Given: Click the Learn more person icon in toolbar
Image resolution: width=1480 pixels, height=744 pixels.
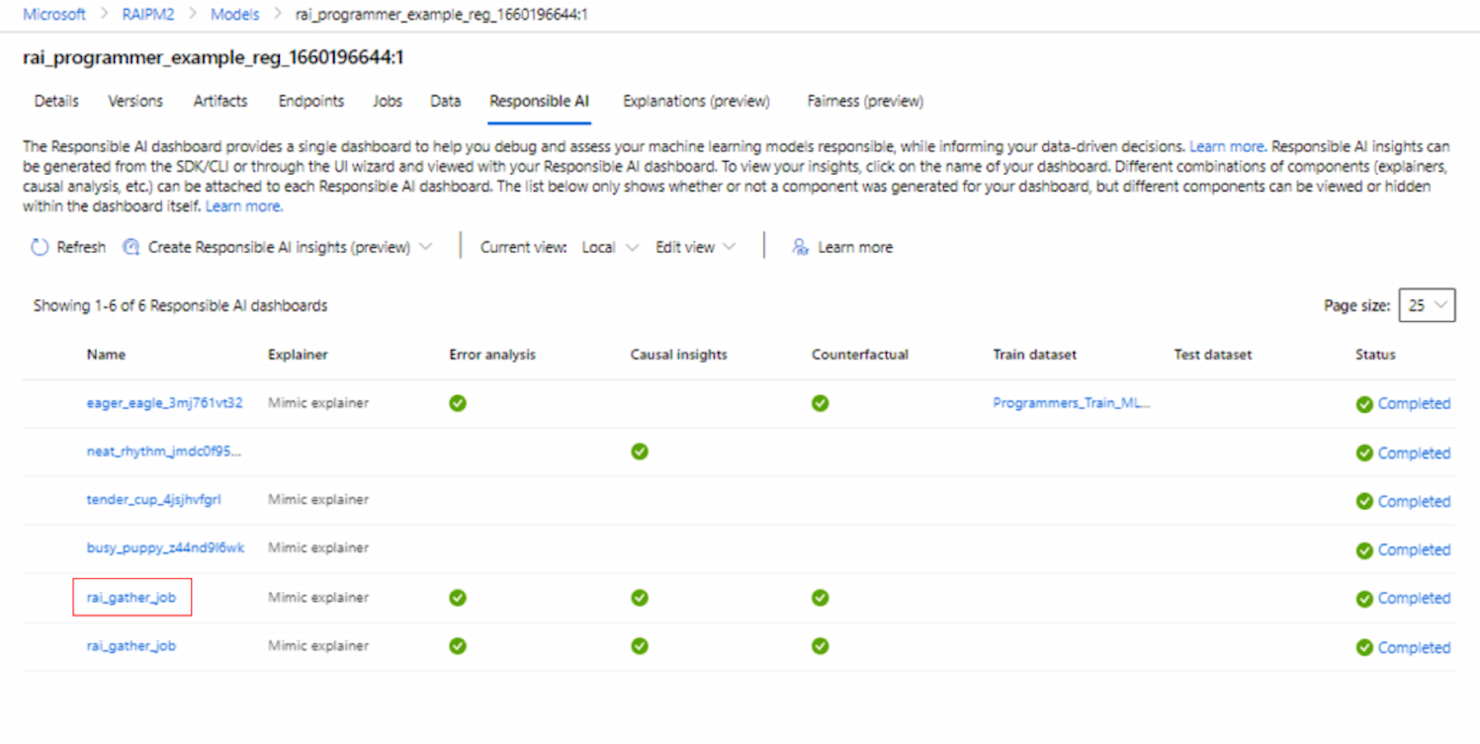Looking at the screenshot, I should [x=799, y=247].
